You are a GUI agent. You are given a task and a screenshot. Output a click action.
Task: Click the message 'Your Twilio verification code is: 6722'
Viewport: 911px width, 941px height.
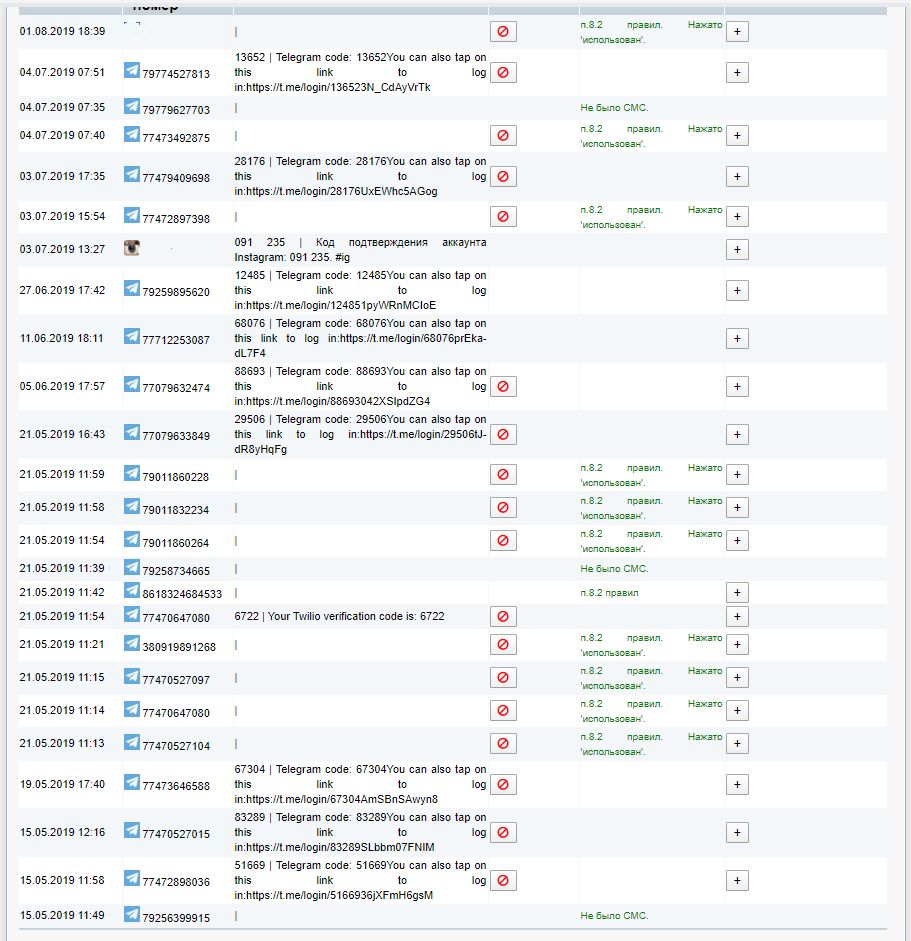click(x=356, y=616)
